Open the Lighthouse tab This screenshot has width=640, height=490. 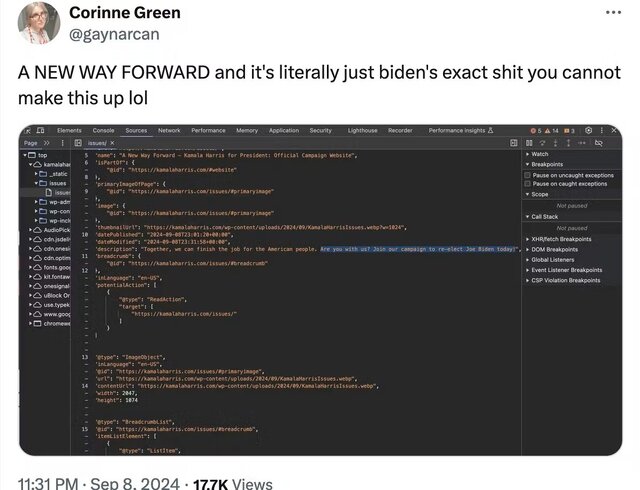tap(362, 130)
